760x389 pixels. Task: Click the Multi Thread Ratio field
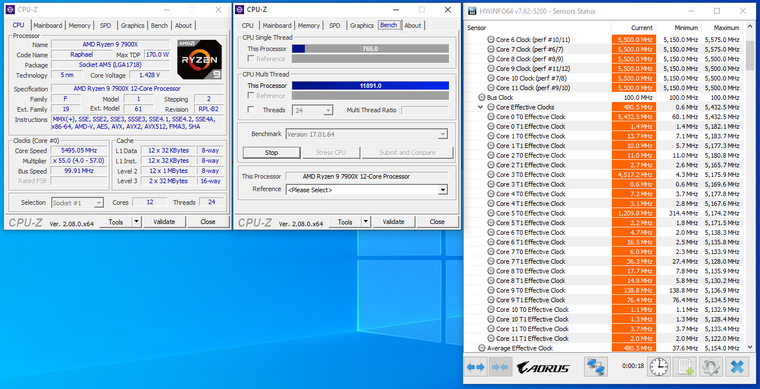tap(425, 110)
